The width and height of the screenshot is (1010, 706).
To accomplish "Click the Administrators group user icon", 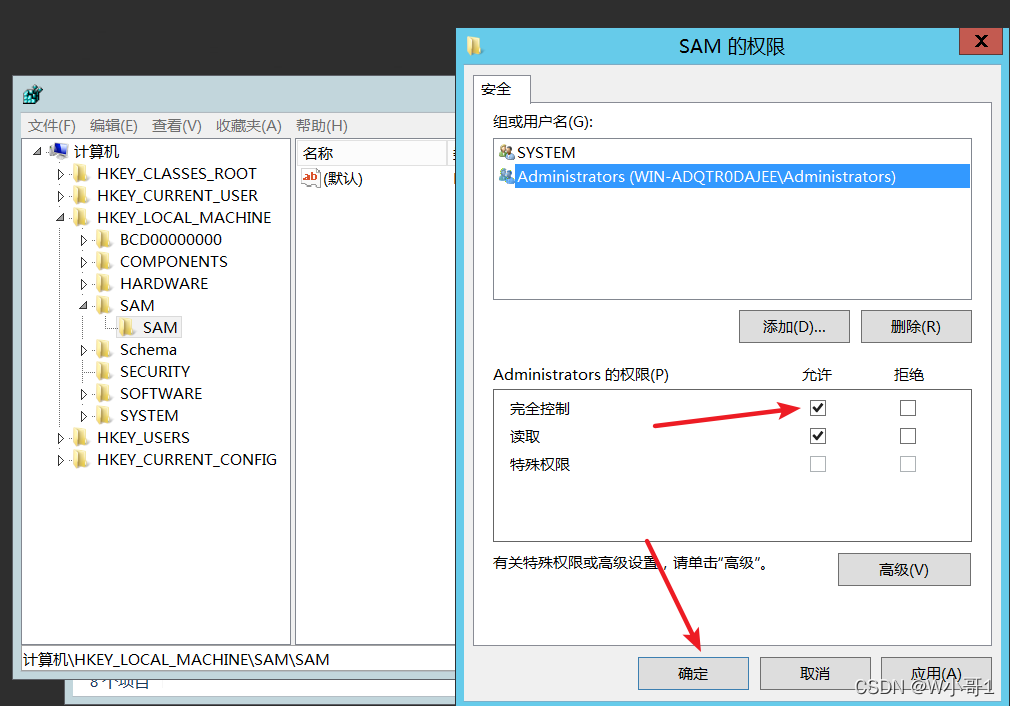I will 506,176.
